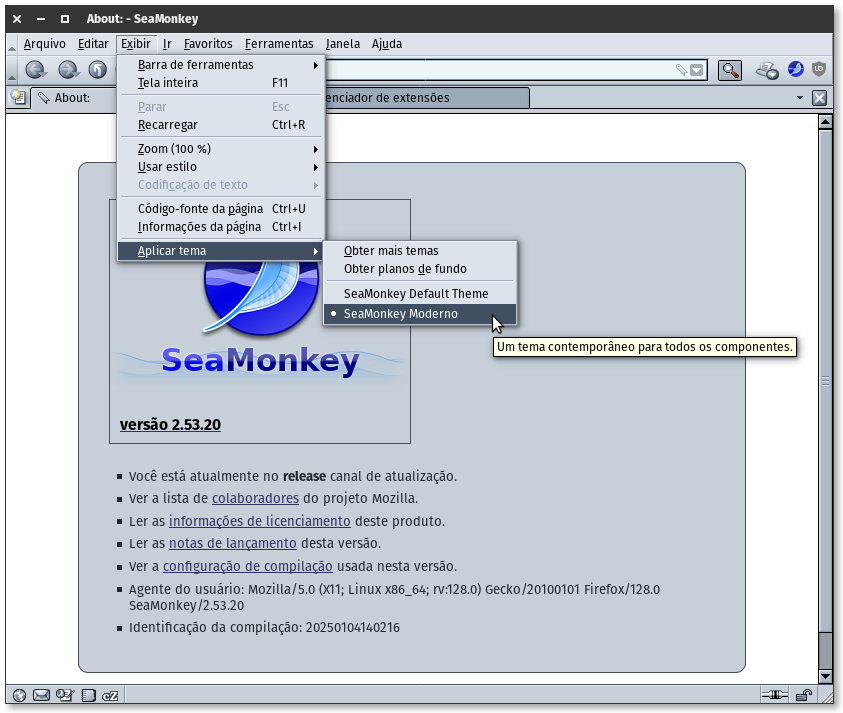Click the Back navigation arrow
Screen dimensions: 843x713
(x=36, y=70)
